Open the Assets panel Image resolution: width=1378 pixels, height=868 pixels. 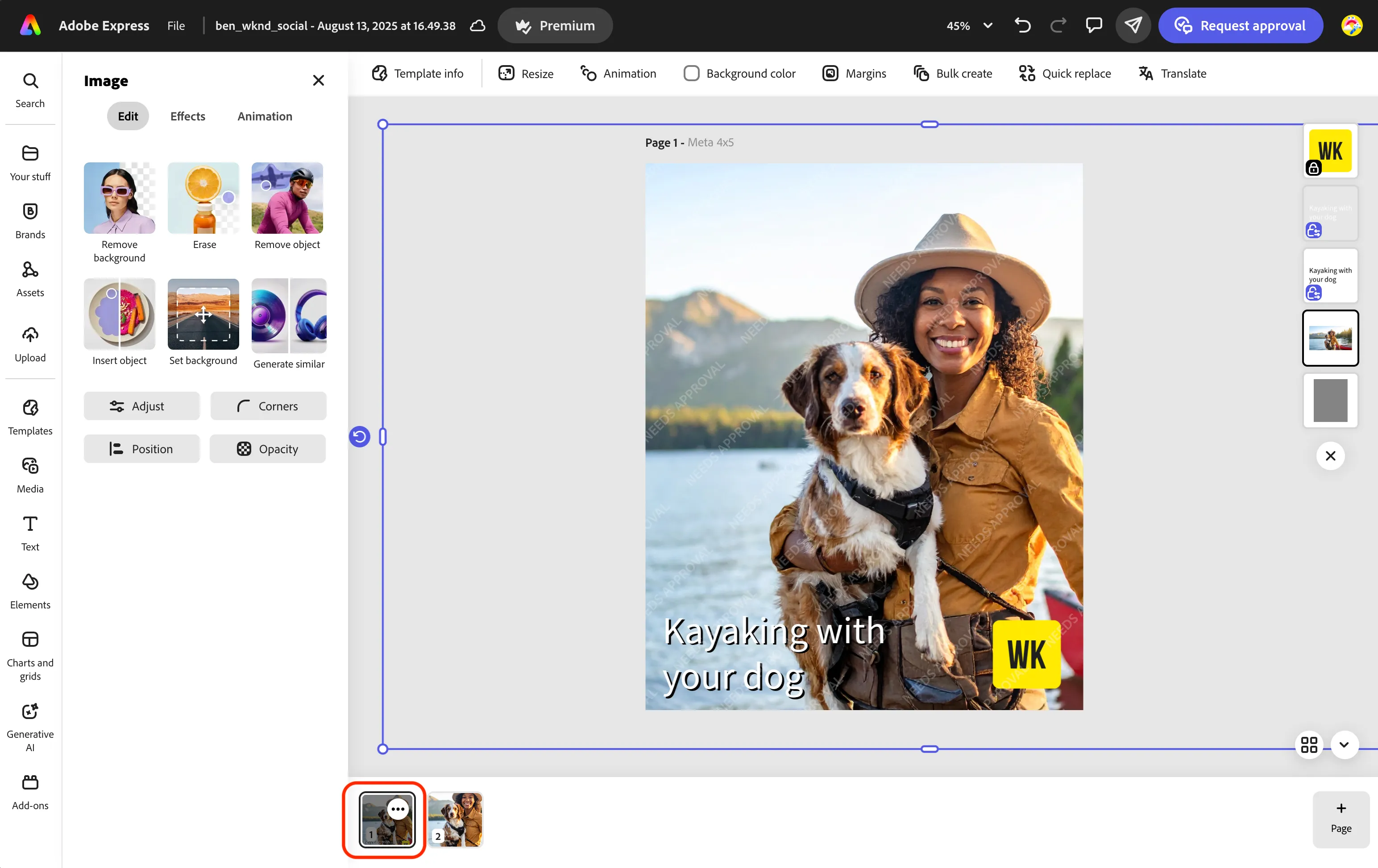[x=30, y=279]
